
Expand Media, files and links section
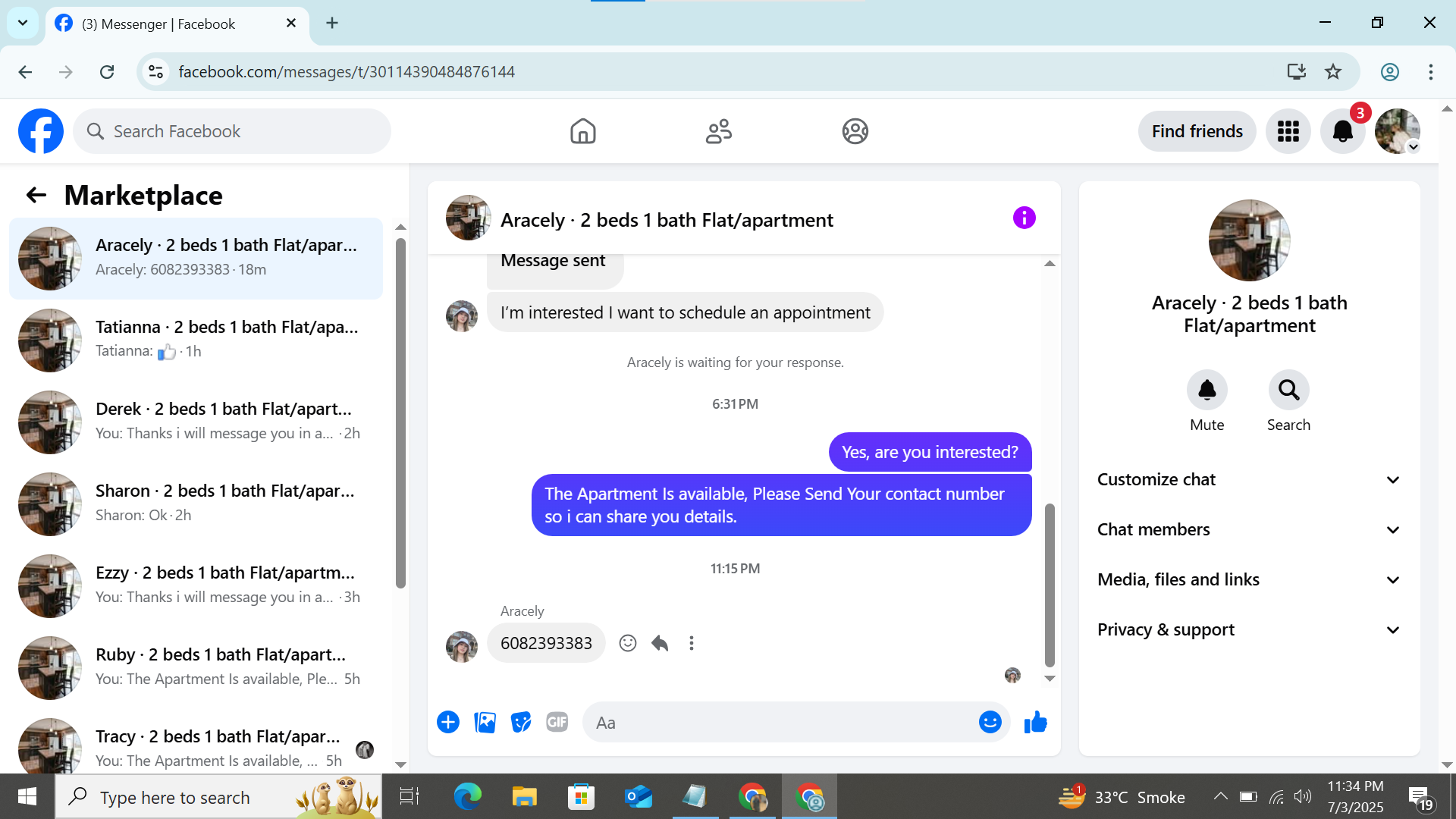(x=1249, y=579)
